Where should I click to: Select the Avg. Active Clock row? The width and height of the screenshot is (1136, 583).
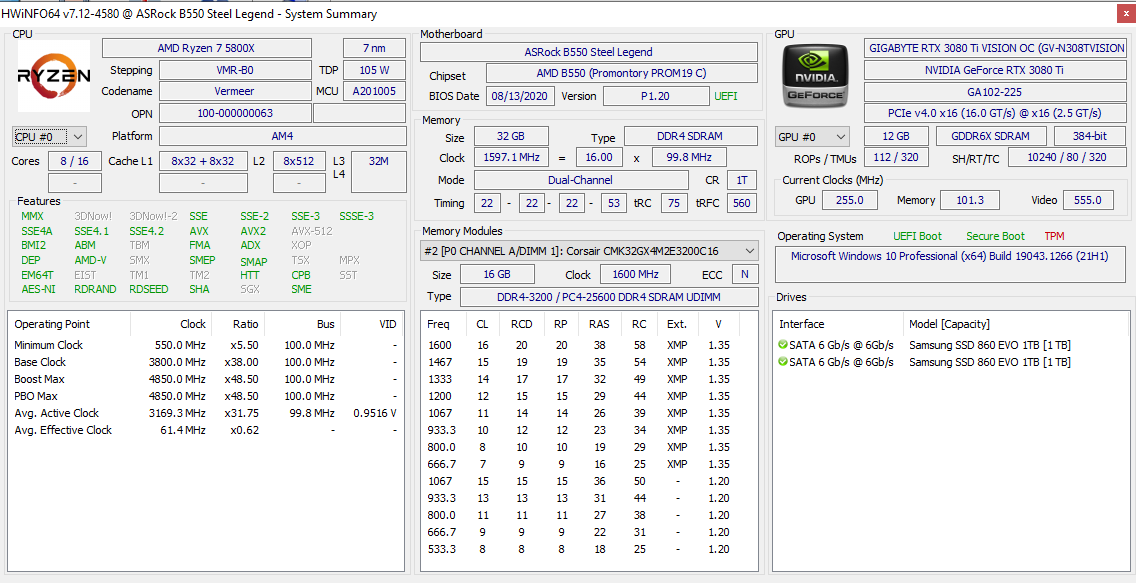[x=206, y=413]
